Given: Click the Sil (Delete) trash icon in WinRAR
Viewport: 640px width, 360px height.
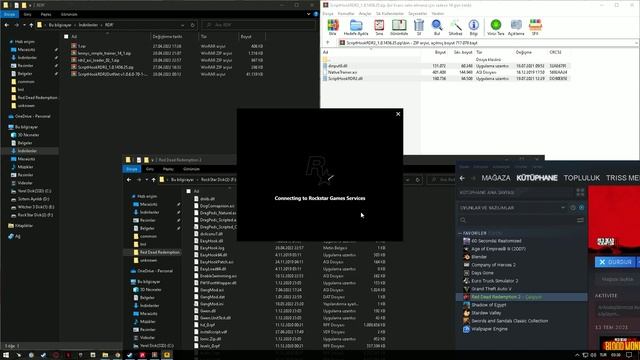Looking at the screenshot, I should [x=419, y=26].
